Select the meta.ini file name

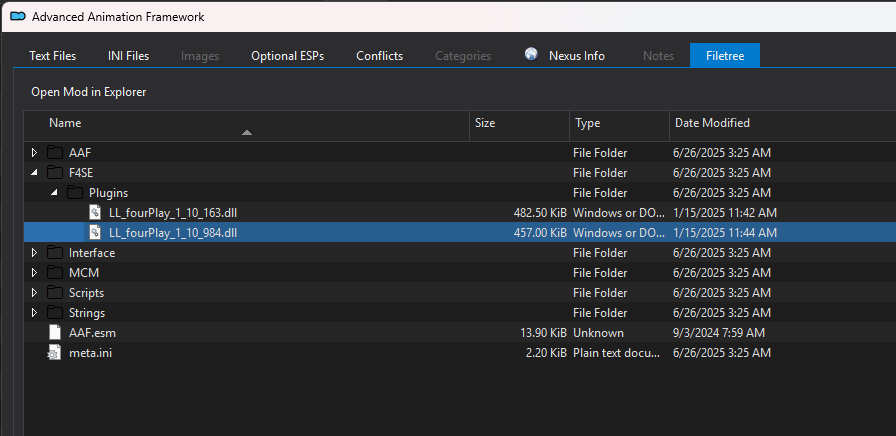90,353
